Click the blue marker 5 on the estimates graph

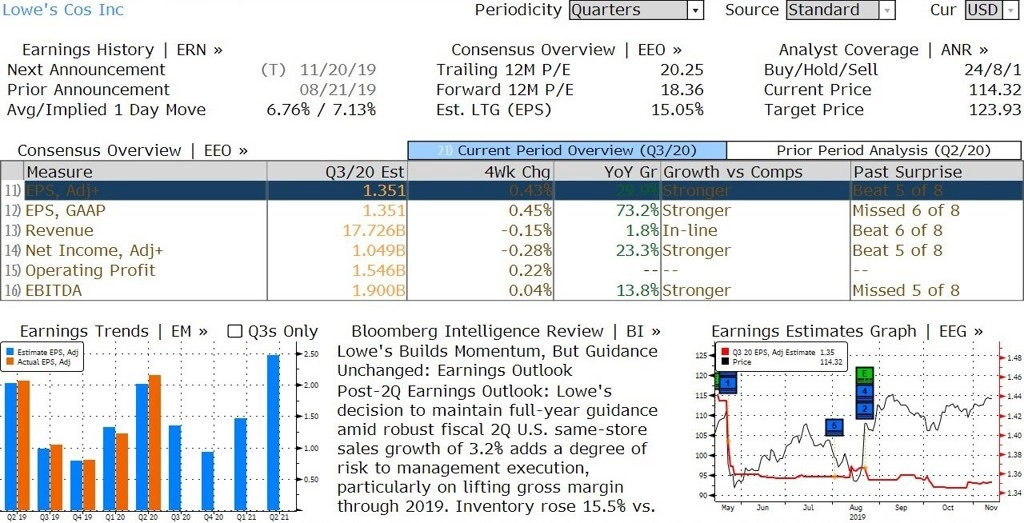[834, 427]
